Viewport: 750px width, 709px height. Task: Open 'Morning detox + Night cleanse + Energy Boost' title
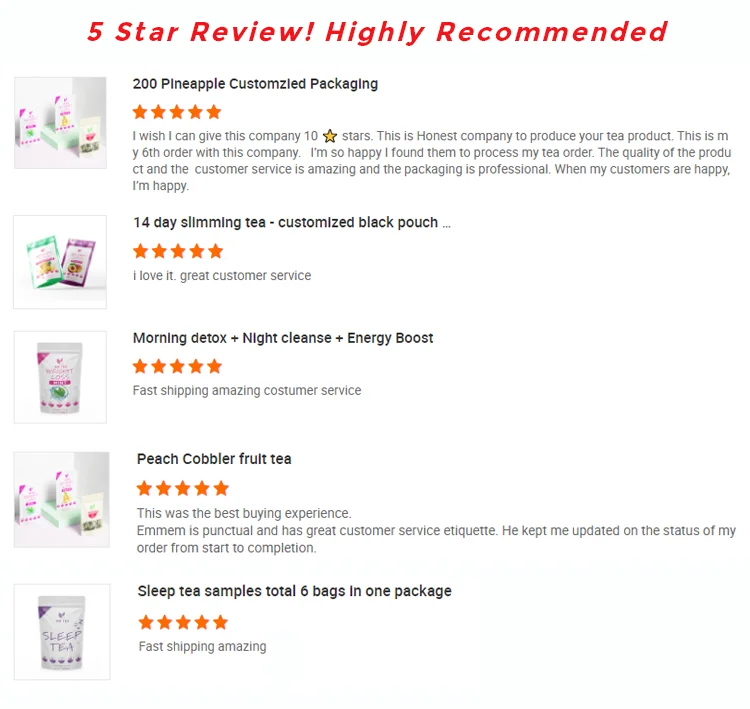(283, 338)
